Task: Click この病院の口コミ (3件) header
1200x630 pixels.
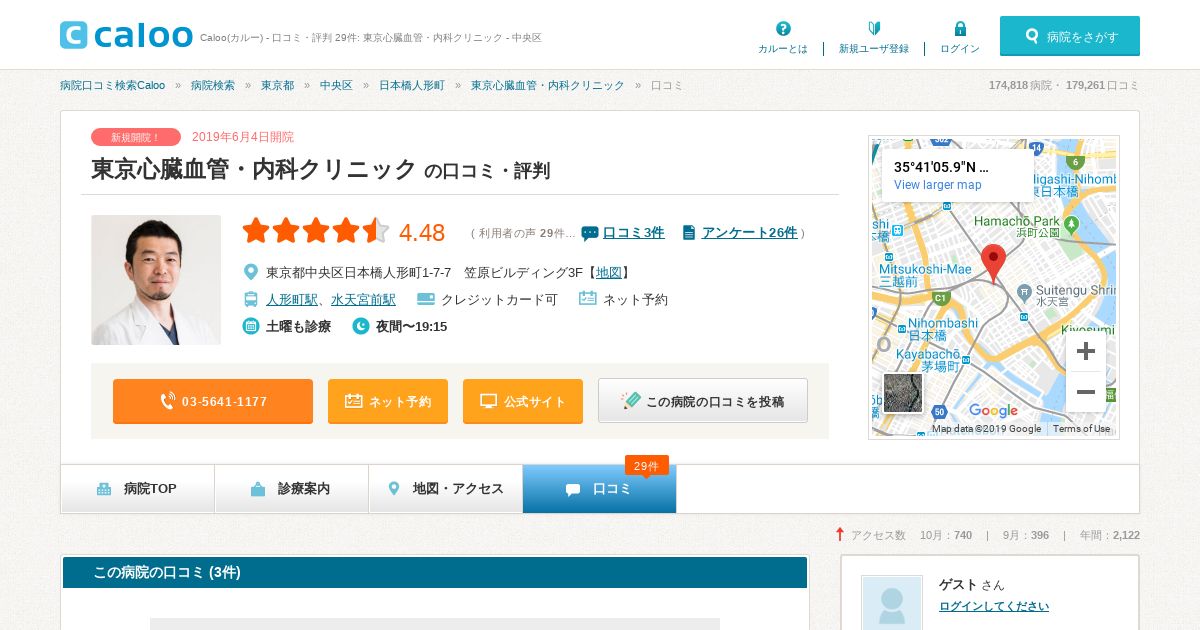Action: point(435,572)
